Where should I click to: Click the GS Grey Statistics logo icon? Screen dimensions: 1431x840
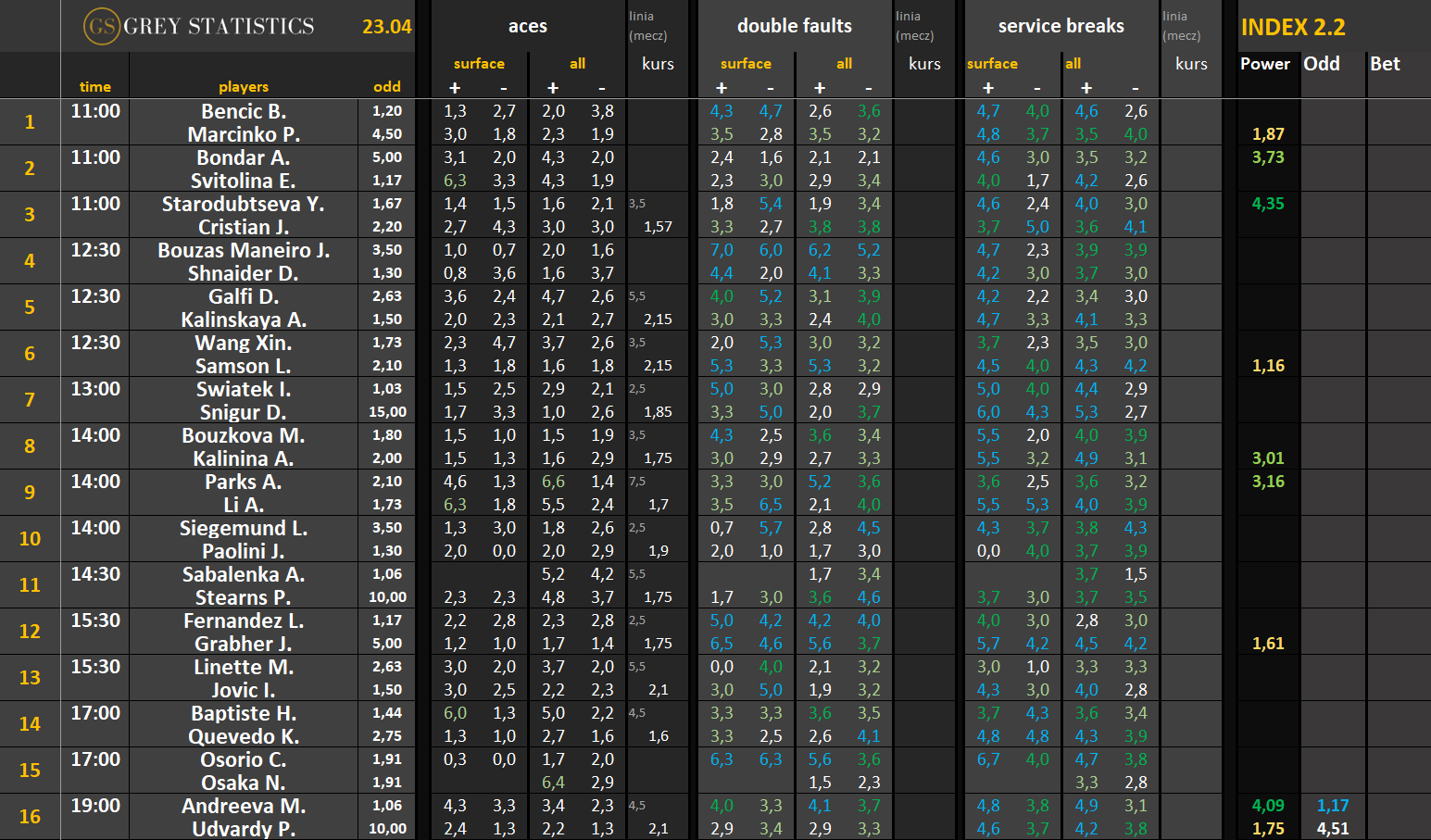(x=101, y=26)
